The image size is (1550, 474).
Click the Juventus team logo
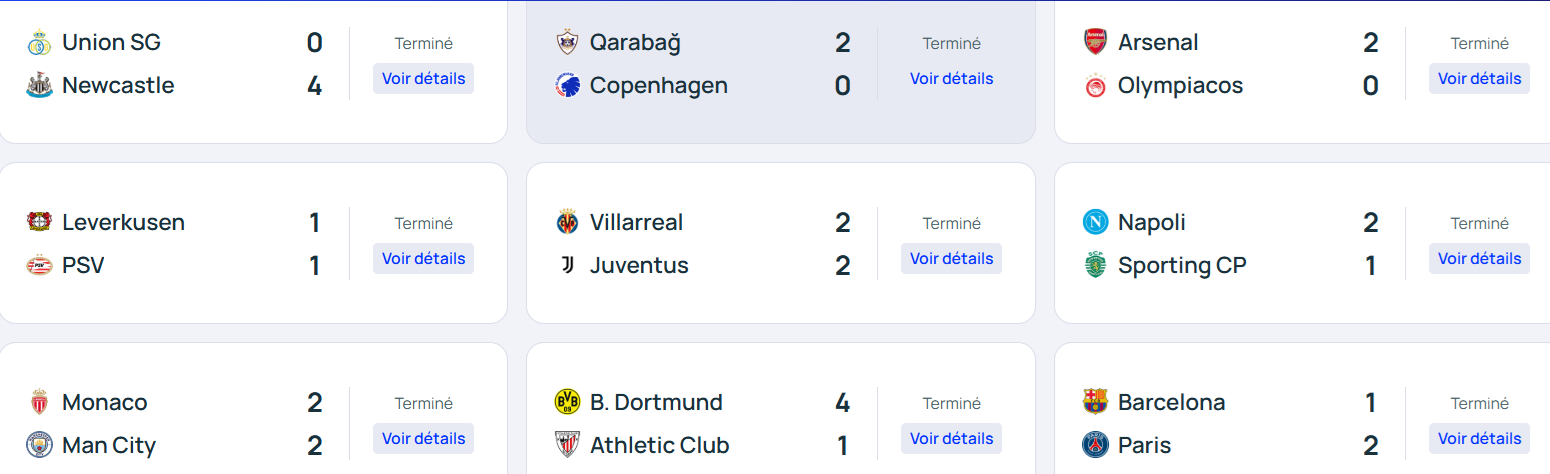click(567, 266)
